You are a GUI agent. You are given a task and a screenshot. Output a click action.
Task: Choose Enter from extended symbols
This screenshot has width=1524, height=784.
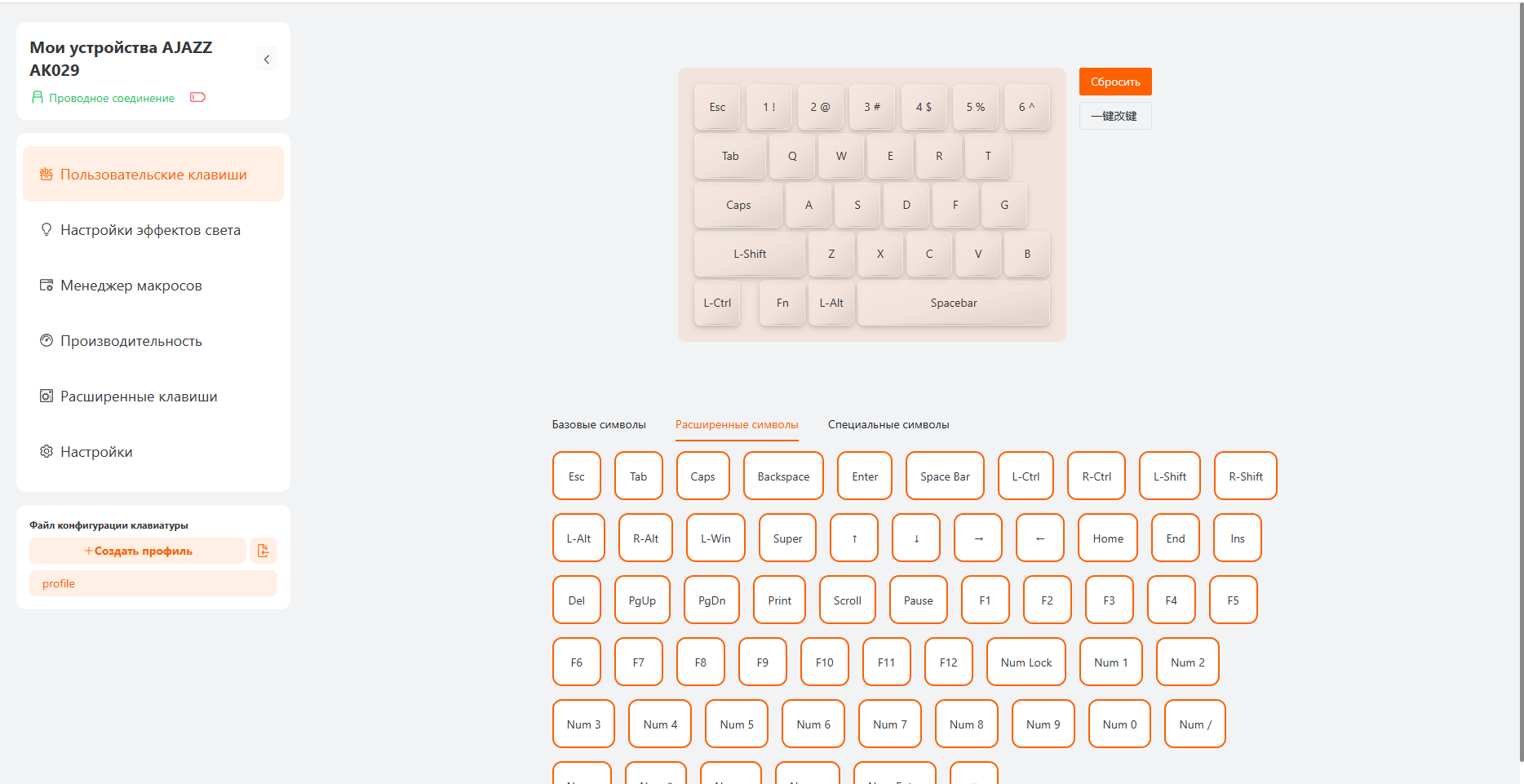click(865, 476)
